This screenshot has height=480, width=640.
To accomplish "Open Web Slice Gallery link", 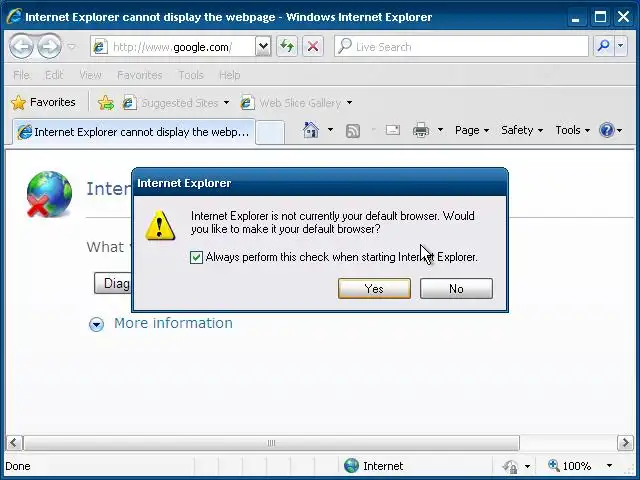I will [291, 103].
